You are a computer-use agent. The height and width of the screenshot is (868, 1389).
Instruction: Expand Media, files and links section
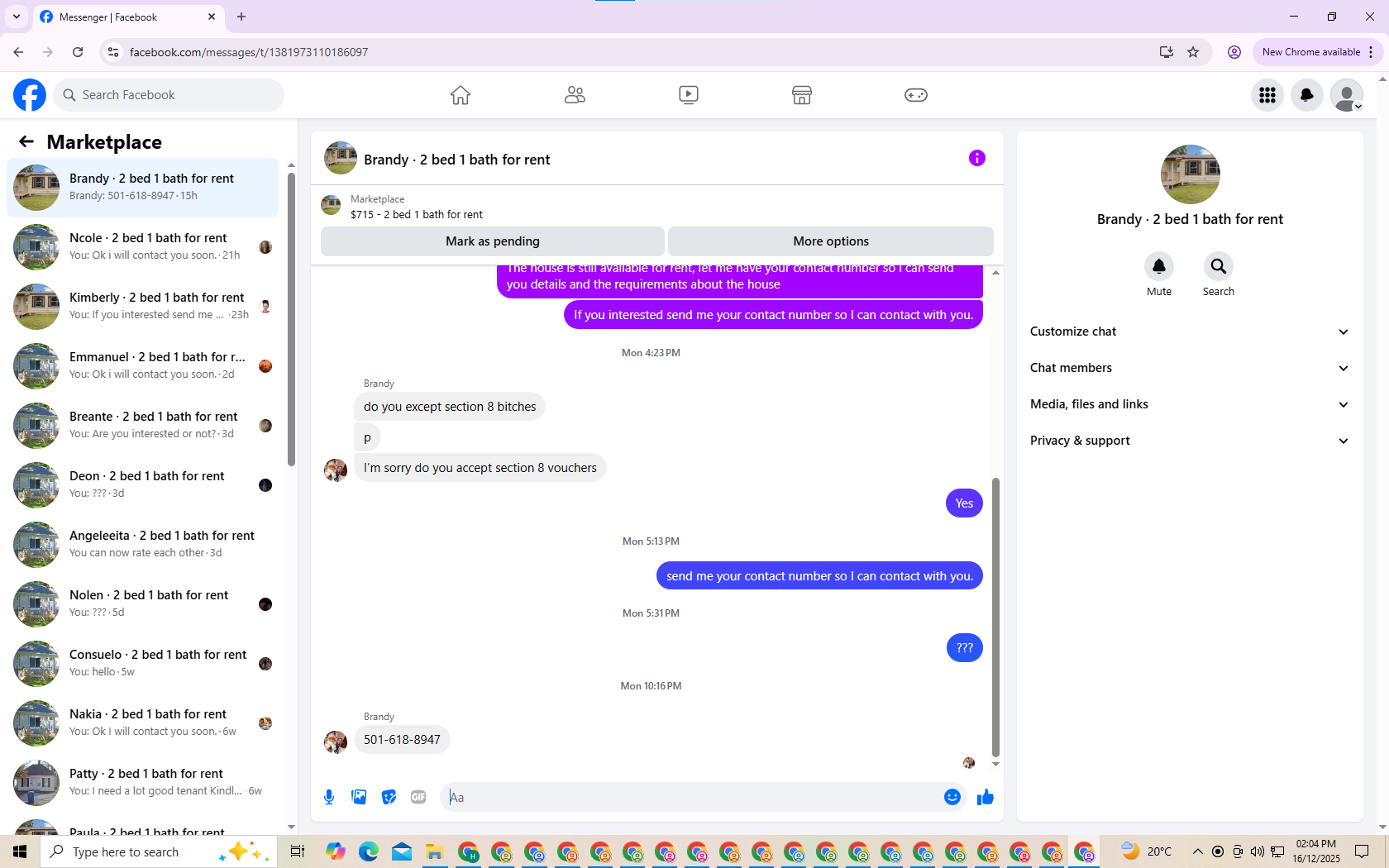[x=1190, y=404]
